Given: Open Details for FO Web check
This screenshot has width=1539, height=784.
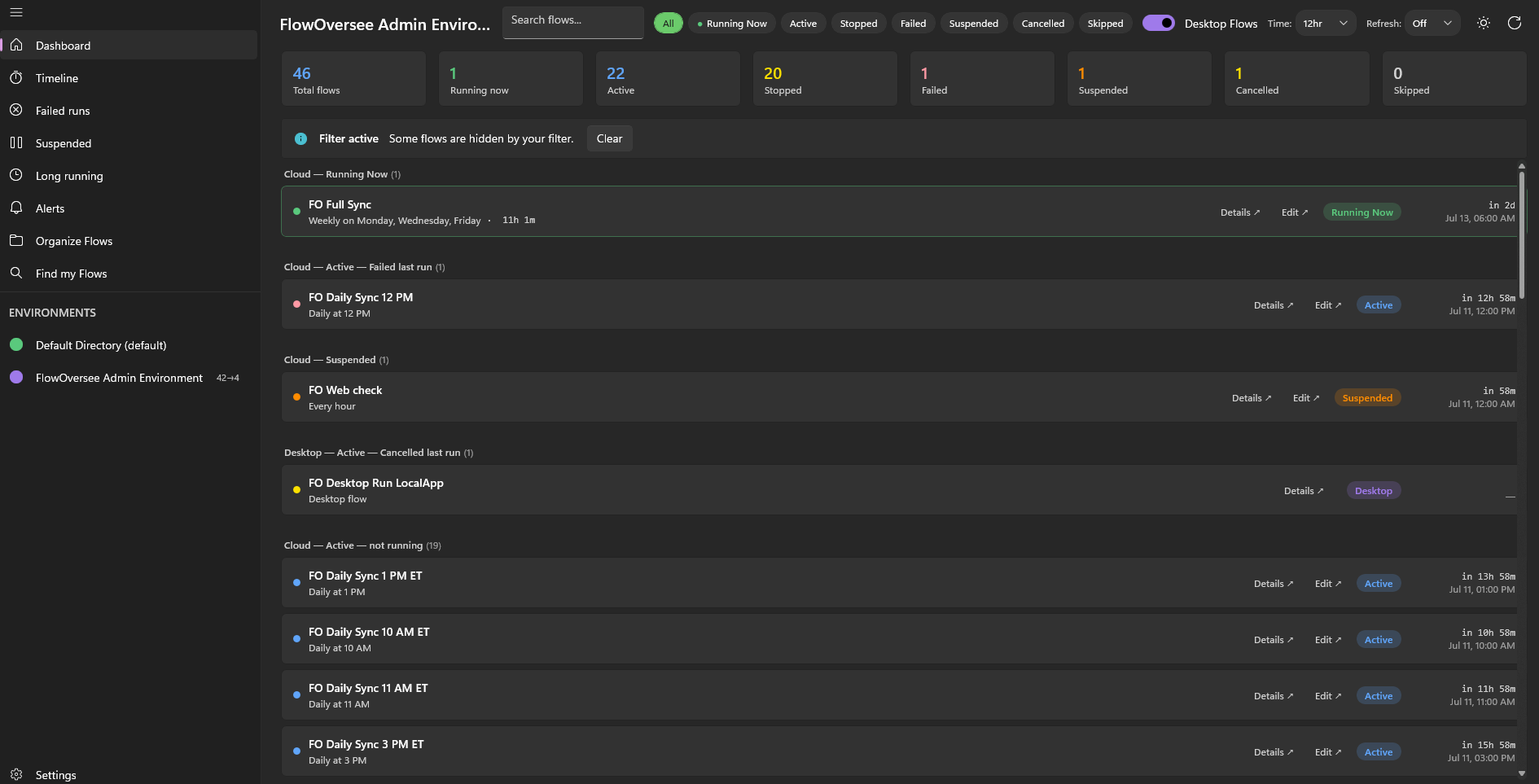Looking at the screenshot, I should point(1251,397).
